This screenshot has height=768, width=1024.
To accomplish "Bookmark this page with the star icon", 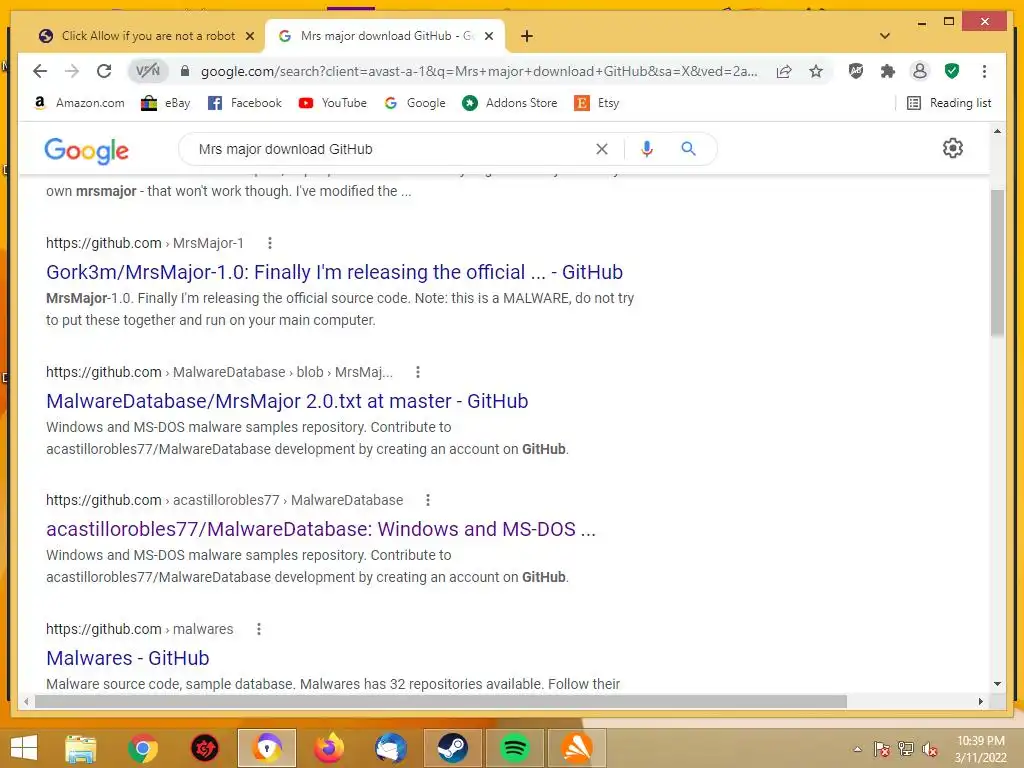I will (816, 71).
